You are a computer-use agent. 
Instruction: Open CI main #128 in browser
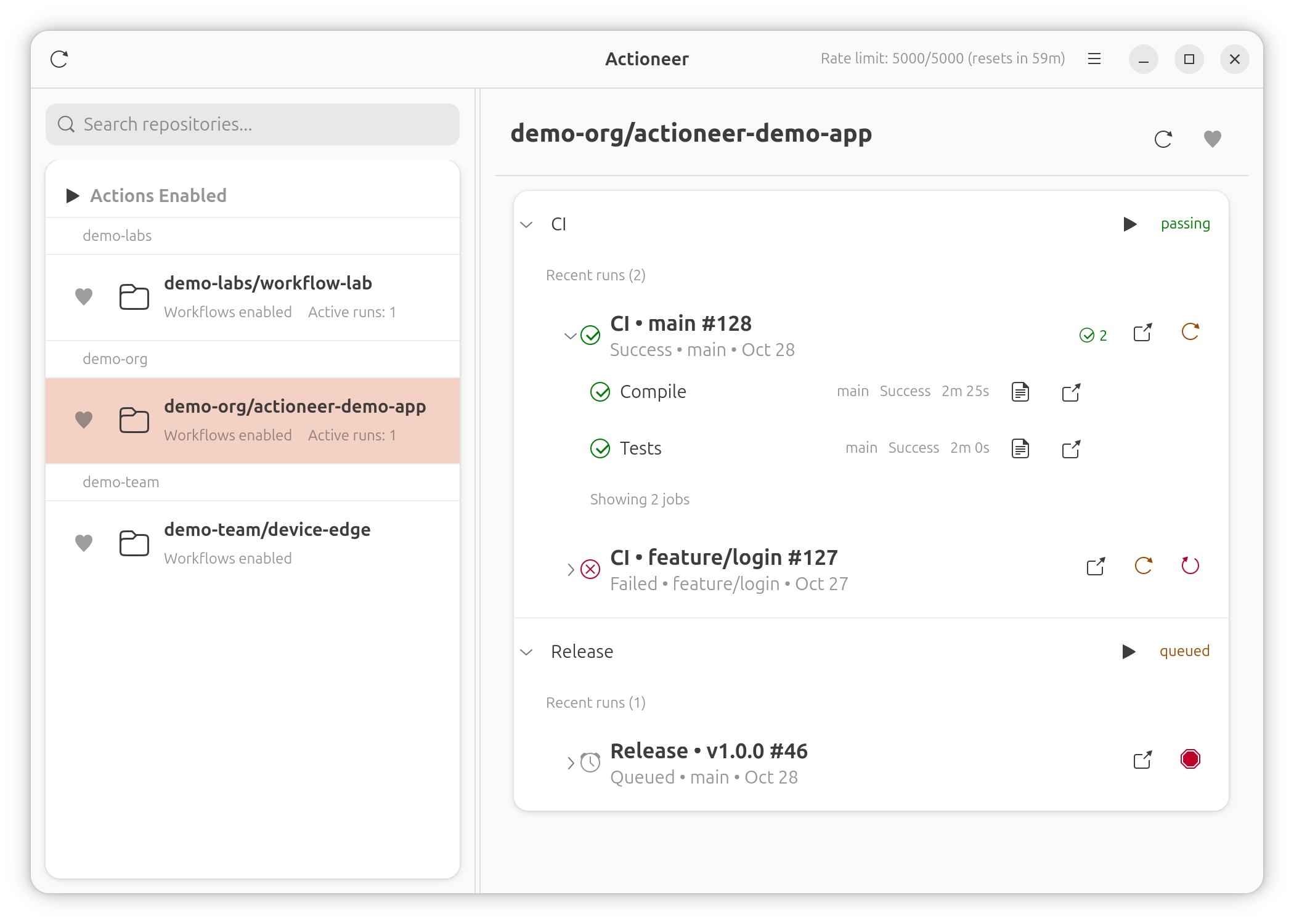[x=1142, y=333]
